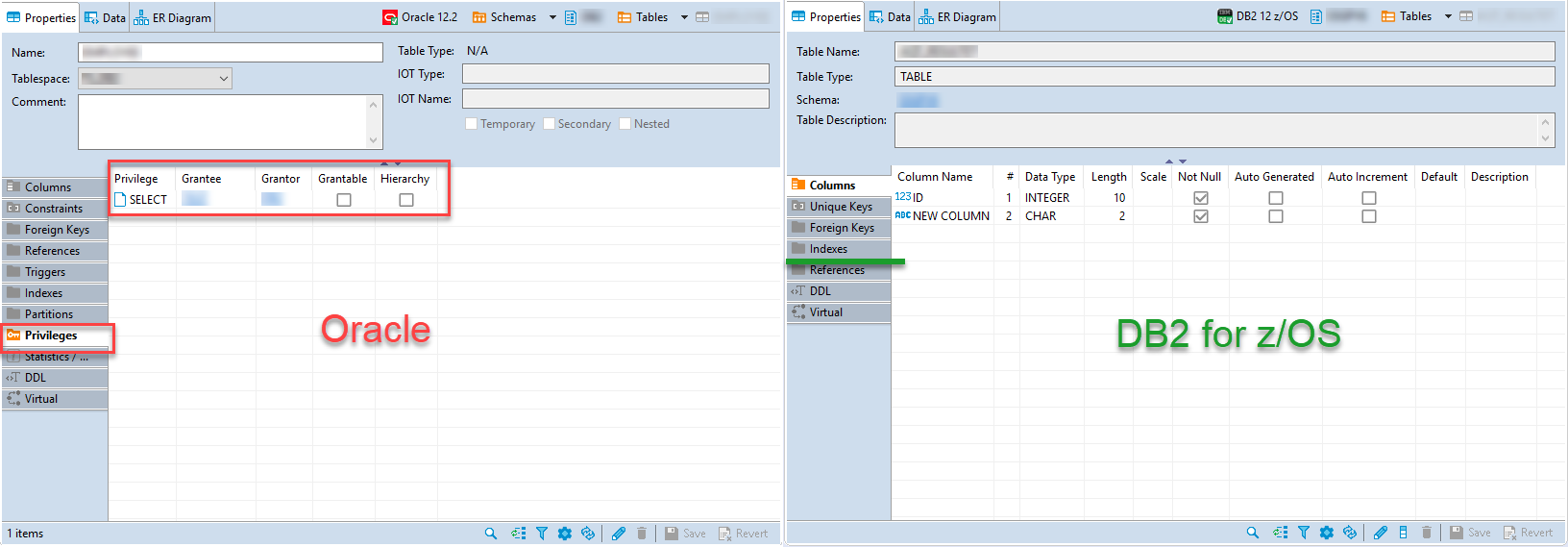Click Save button in Oracle panel
The width and height of the screenshot is (1568, 547).
pyautogui.click(x=685, y=534)
